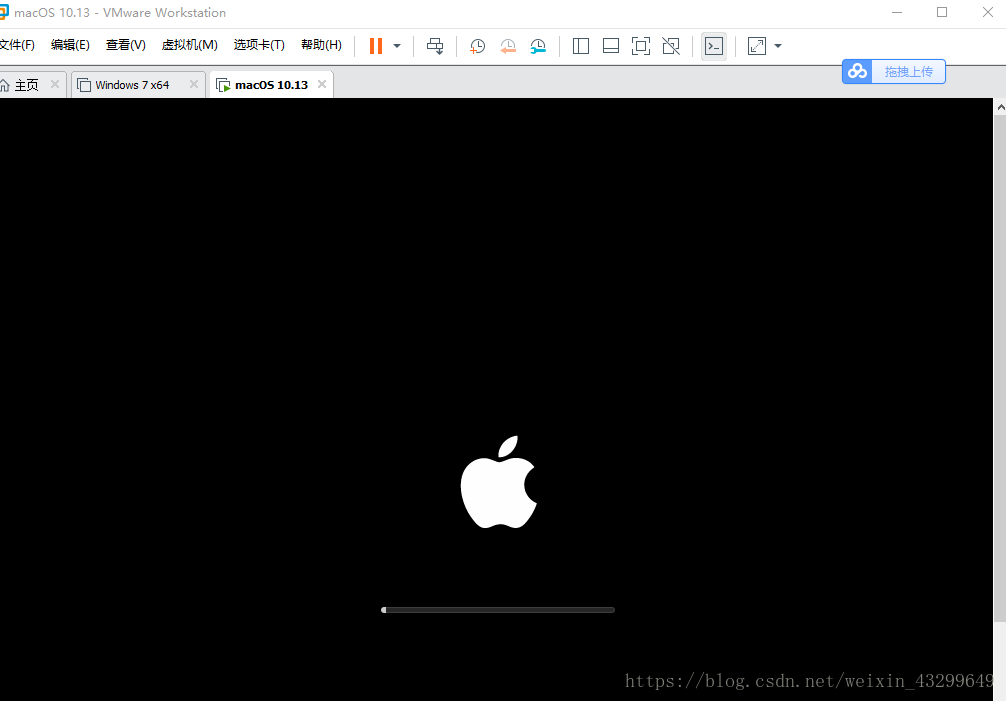The image size is (1006, 701).
Task: Close the Windows 7 x64 tab
Action: [x=194, y=84]
